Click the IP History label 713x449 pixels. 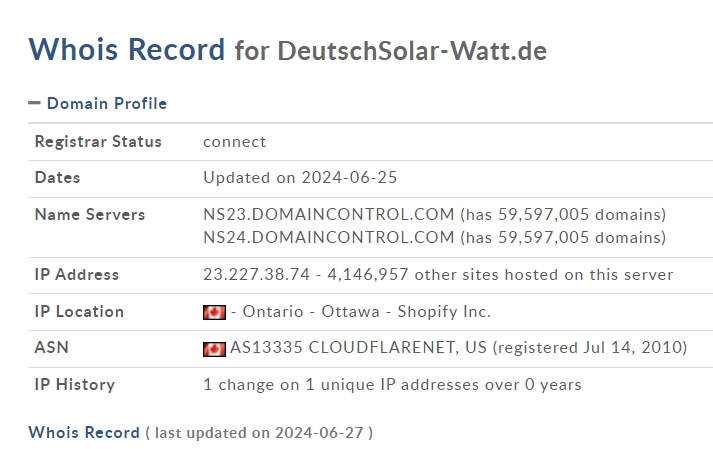tap(75, 385)
